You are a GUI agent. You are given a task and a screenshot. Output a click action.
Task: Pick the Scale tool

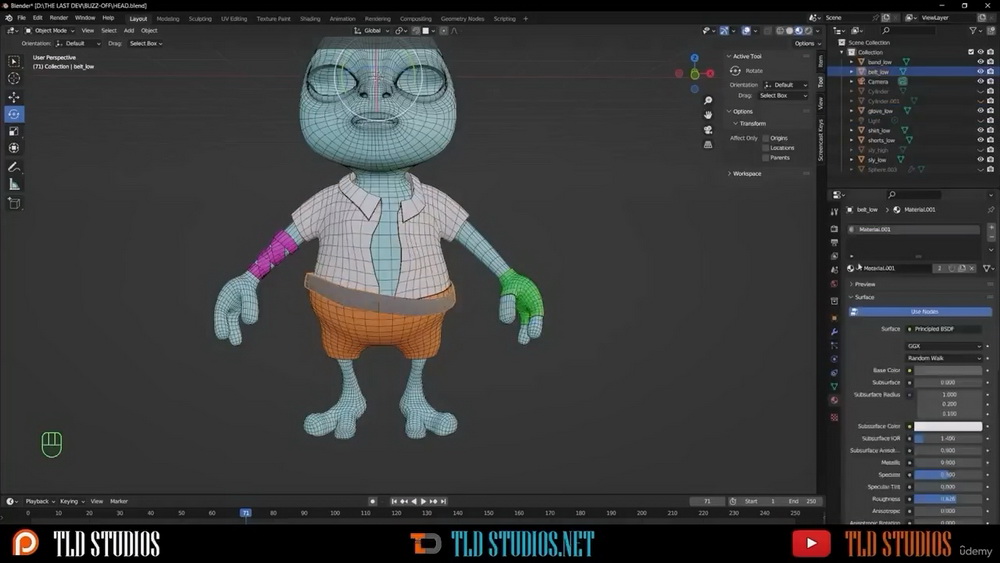(x=13, y=131)
